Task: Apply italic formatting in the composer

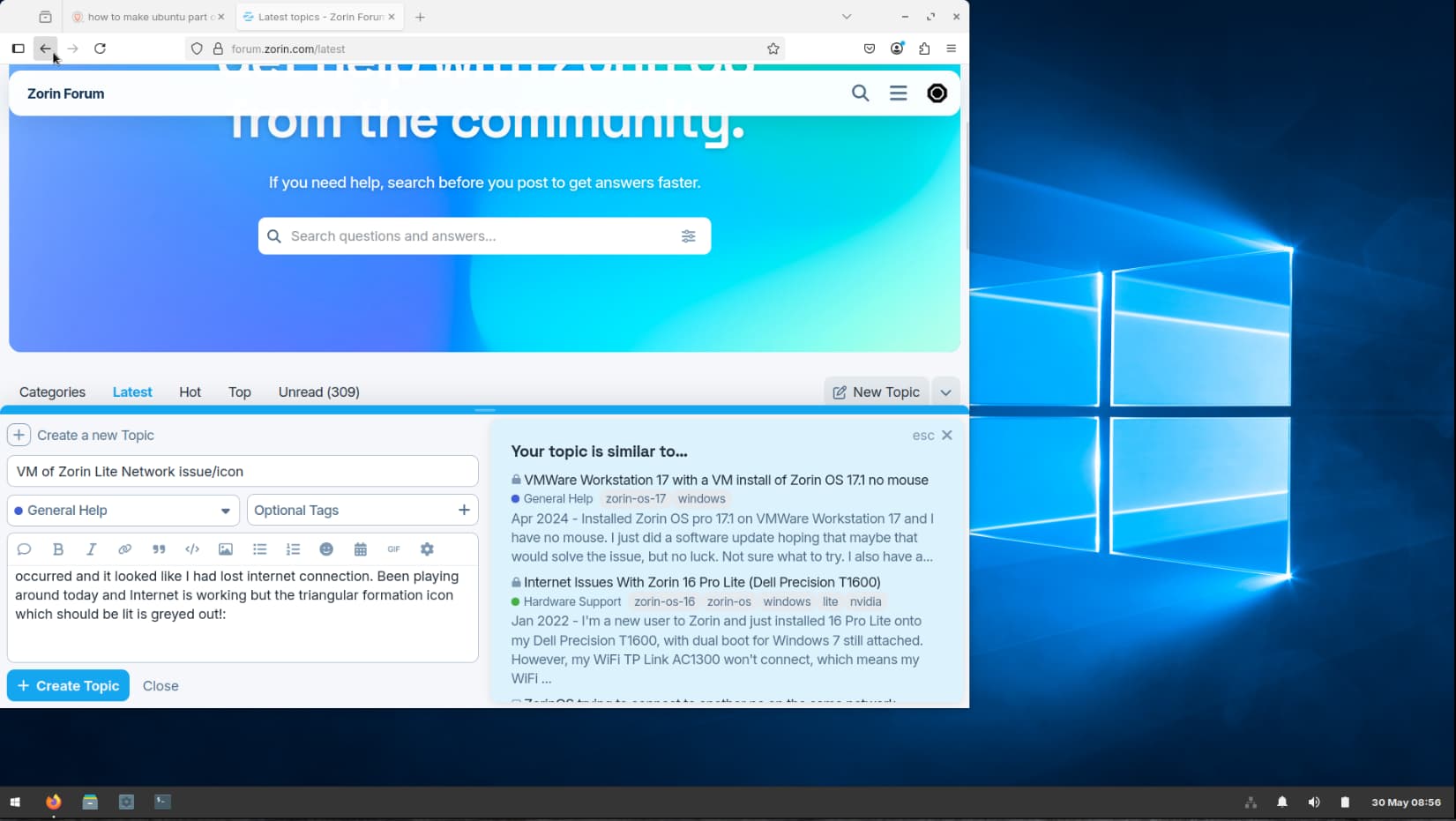Action: [x=91, y=549]
